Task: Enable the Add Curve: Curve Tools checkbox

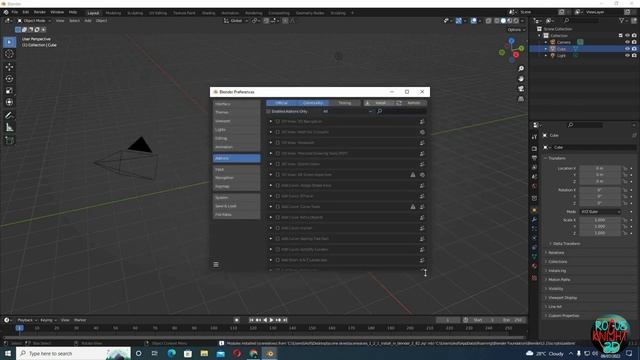Action: pyautogui.click(x=278, y=207)
